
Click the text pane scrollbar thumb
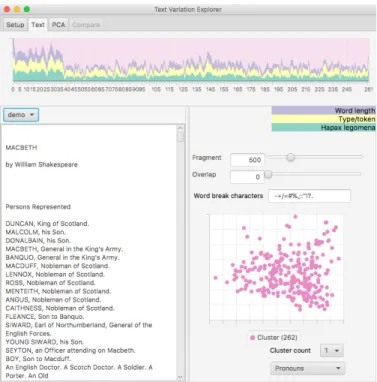coord(180,137)
